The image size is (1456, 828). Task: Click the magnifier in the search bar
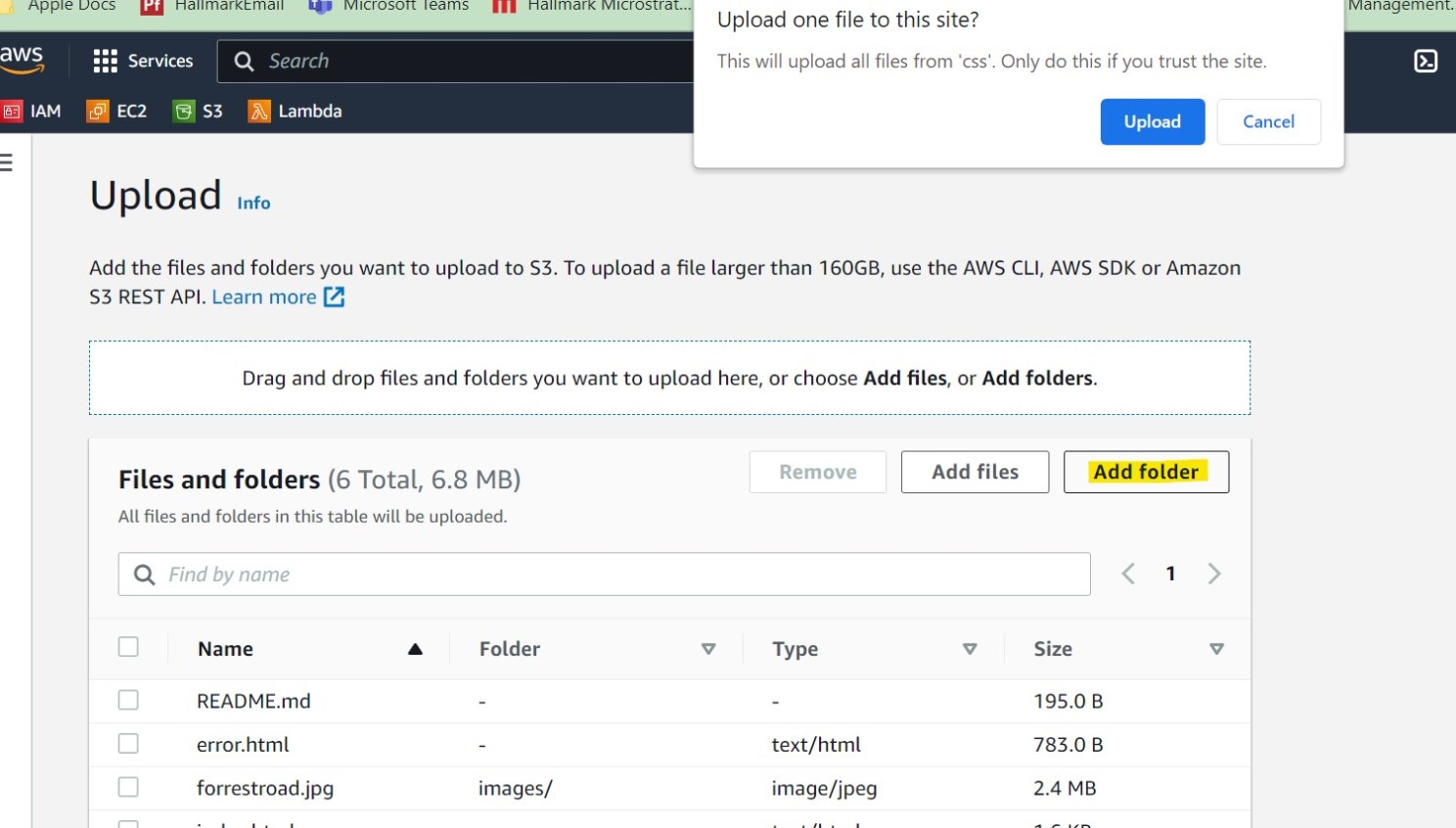pos(244,61)
